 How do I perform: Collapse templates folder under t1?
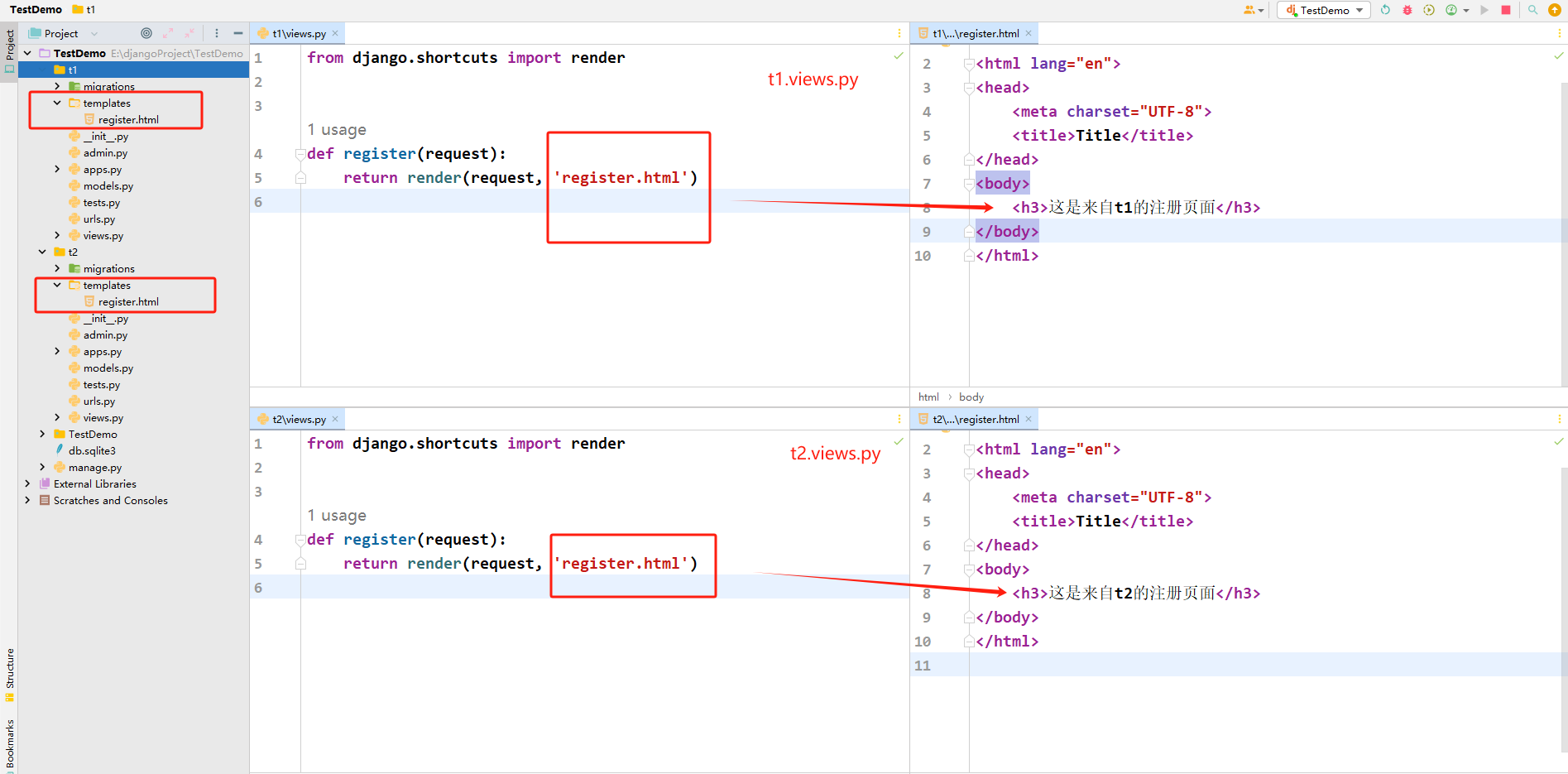(x=57, y=103)
